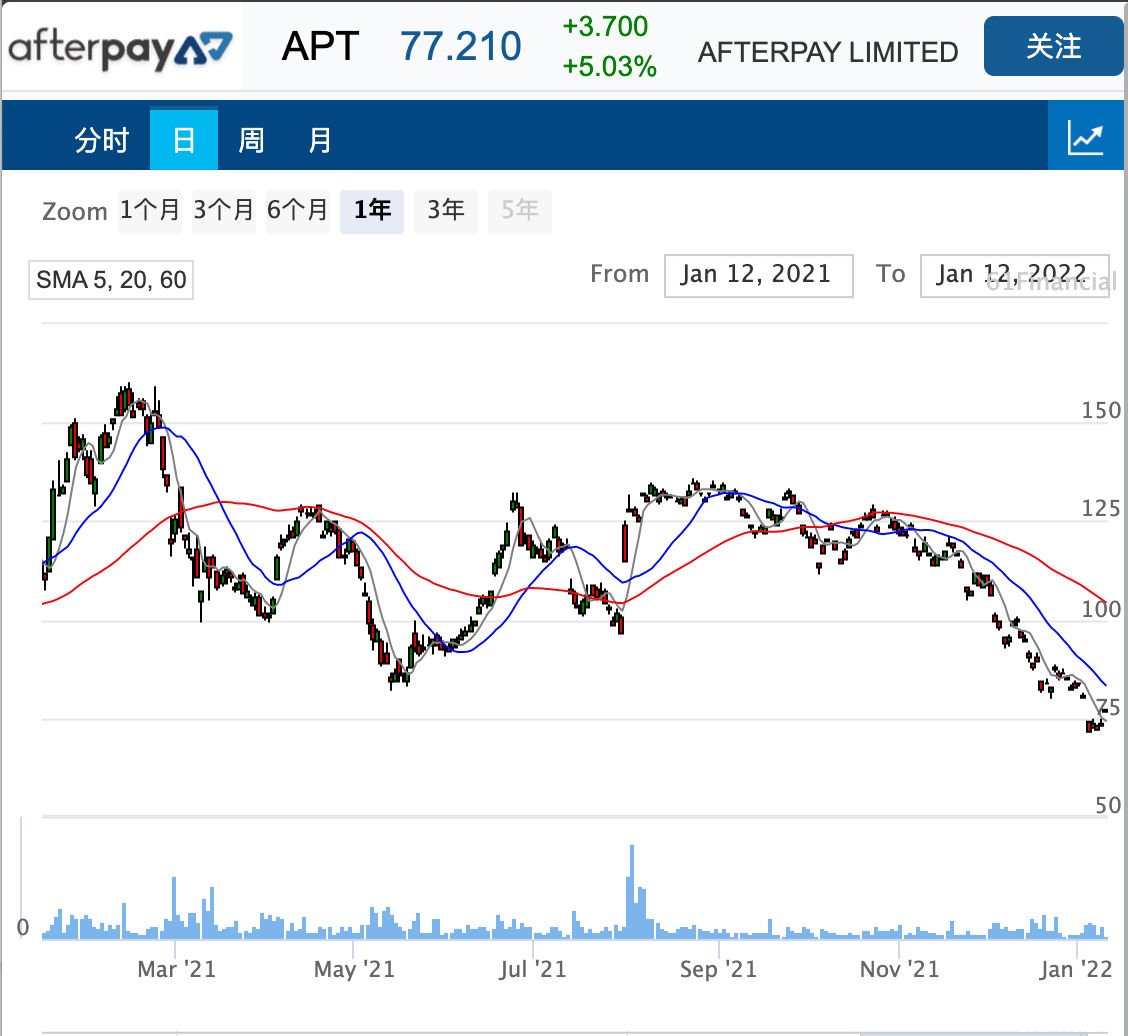Click the Jul '21 axis label
Image resolution: width=1128 pixels, height=1036 pixels.
tap(533, 969)
